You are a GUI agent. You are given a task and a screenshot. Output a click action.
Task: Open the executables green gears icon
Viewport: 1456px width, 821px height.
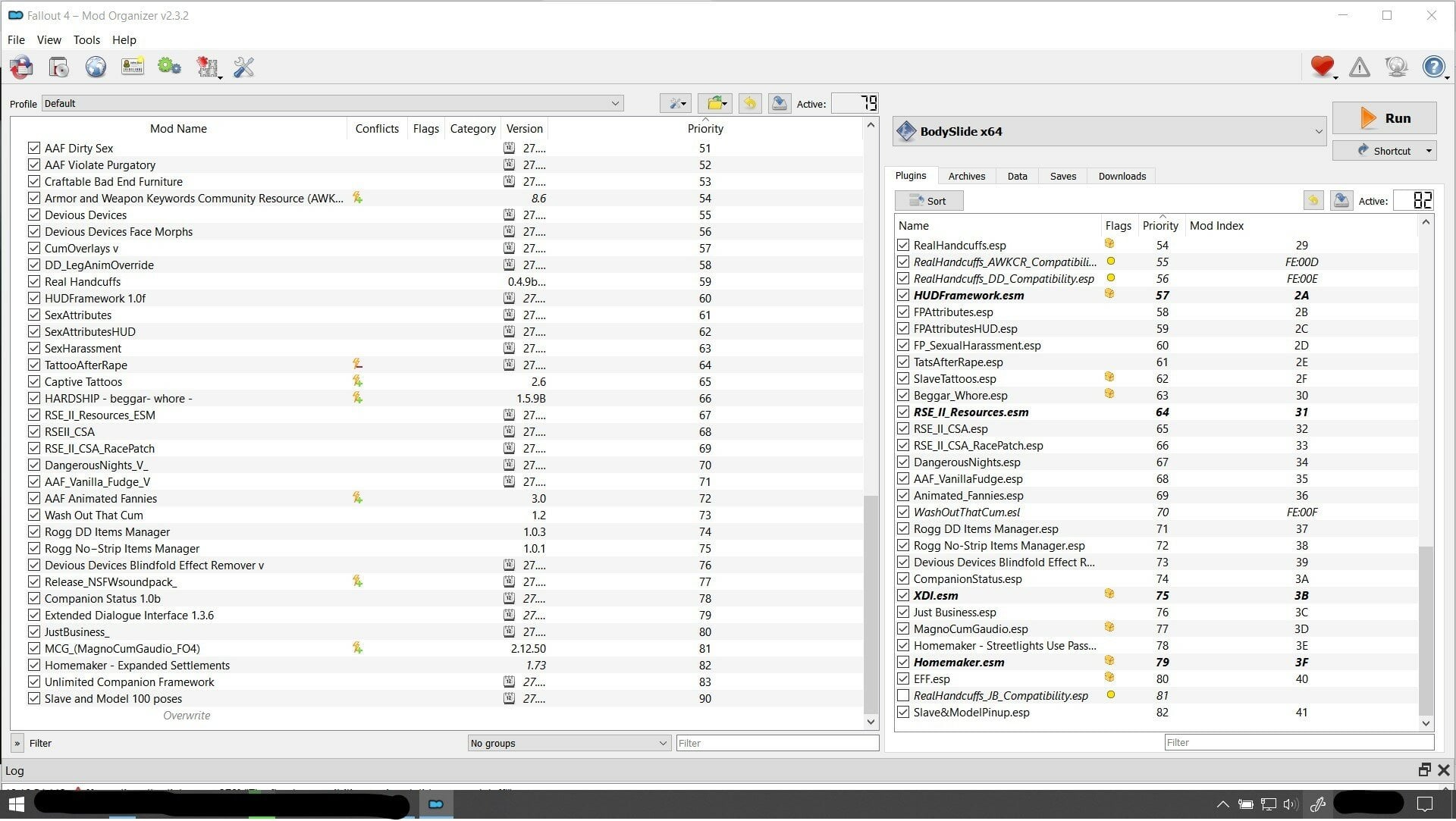(169, 67)
